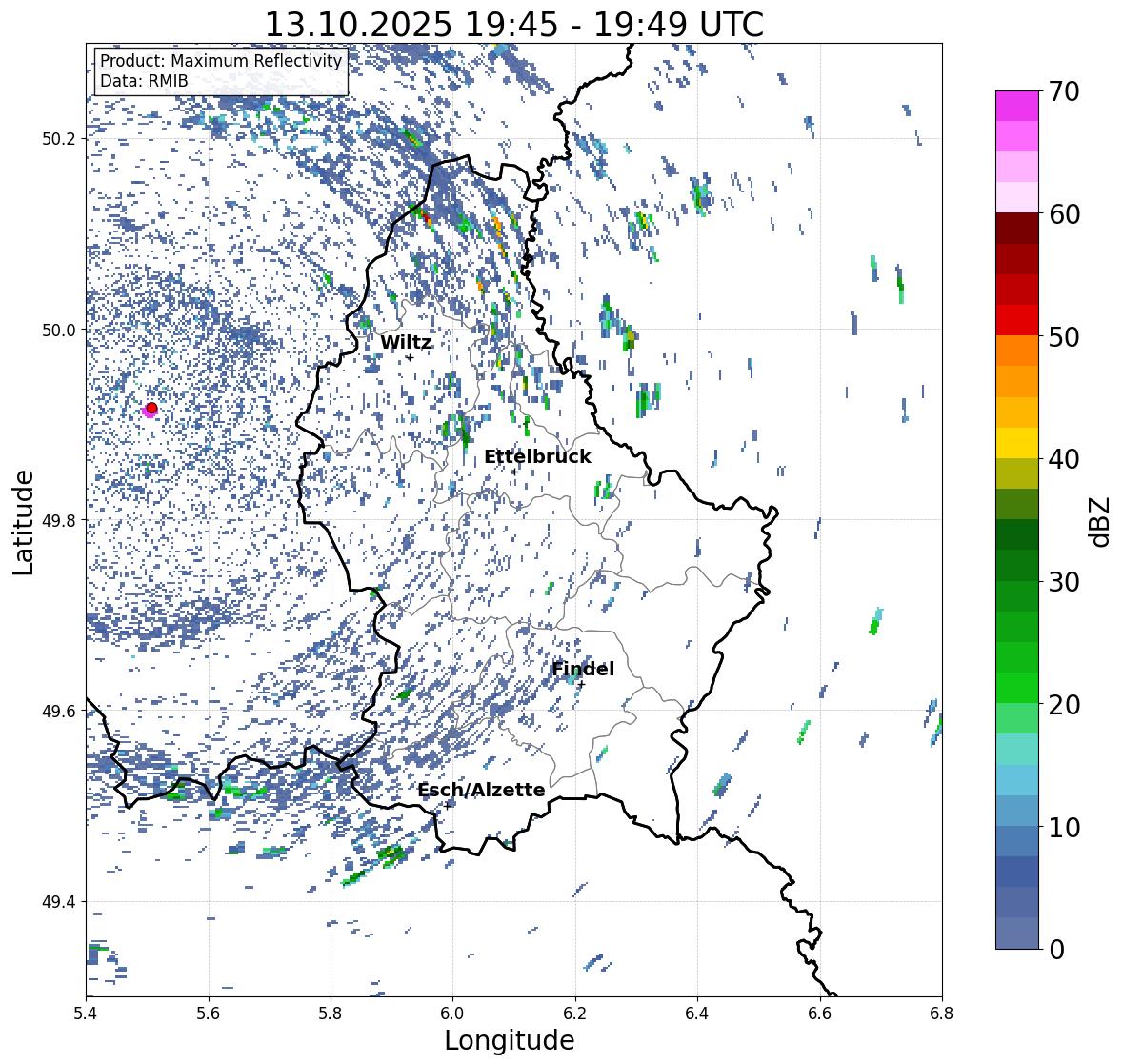Click the 5.8 longitude tick label
Screen dimensions: 1123x1064
(331, 1014)
